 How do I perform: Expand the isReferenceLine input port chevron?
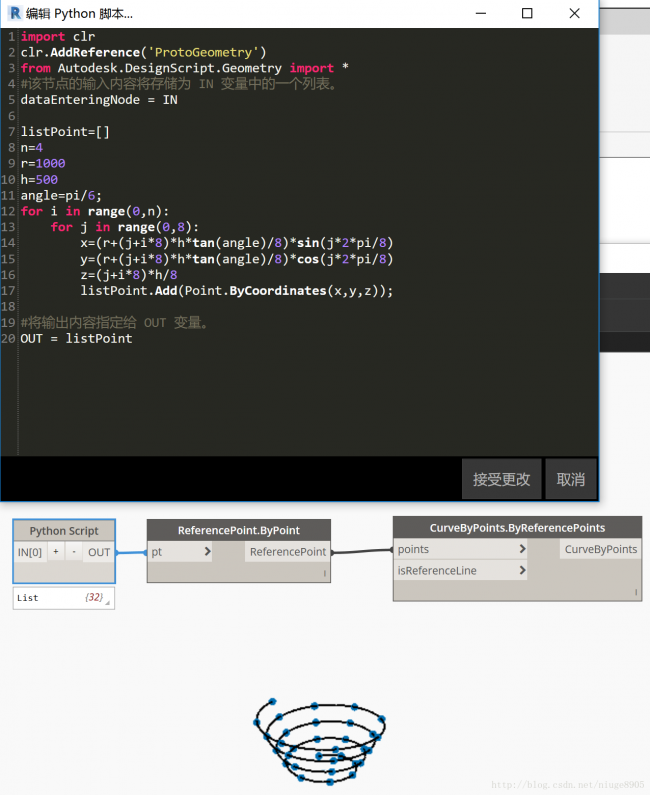coord(522,570)
